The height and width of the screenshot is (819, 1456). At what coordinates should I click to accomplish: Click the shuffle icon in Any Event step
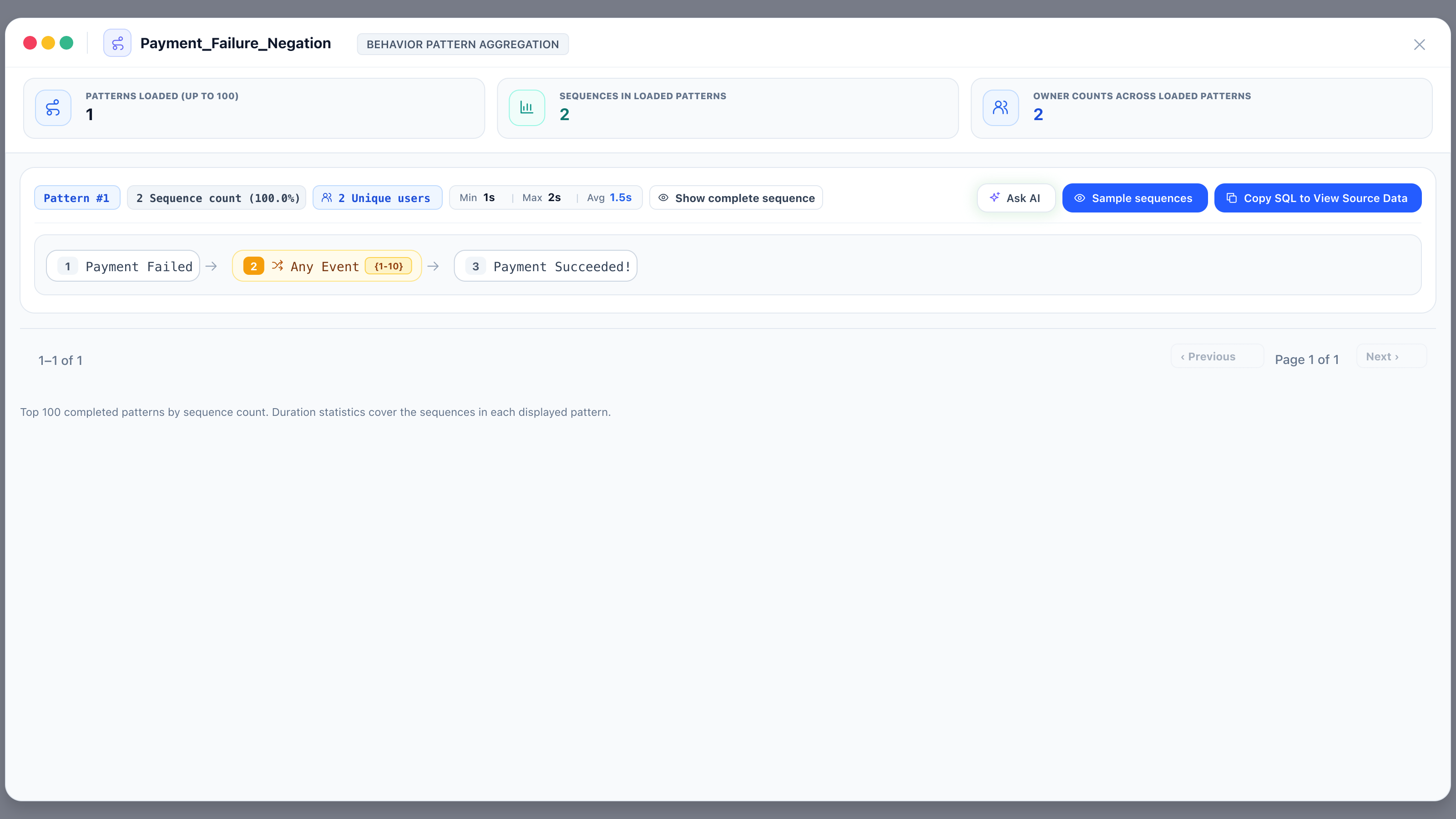(278, 266)
